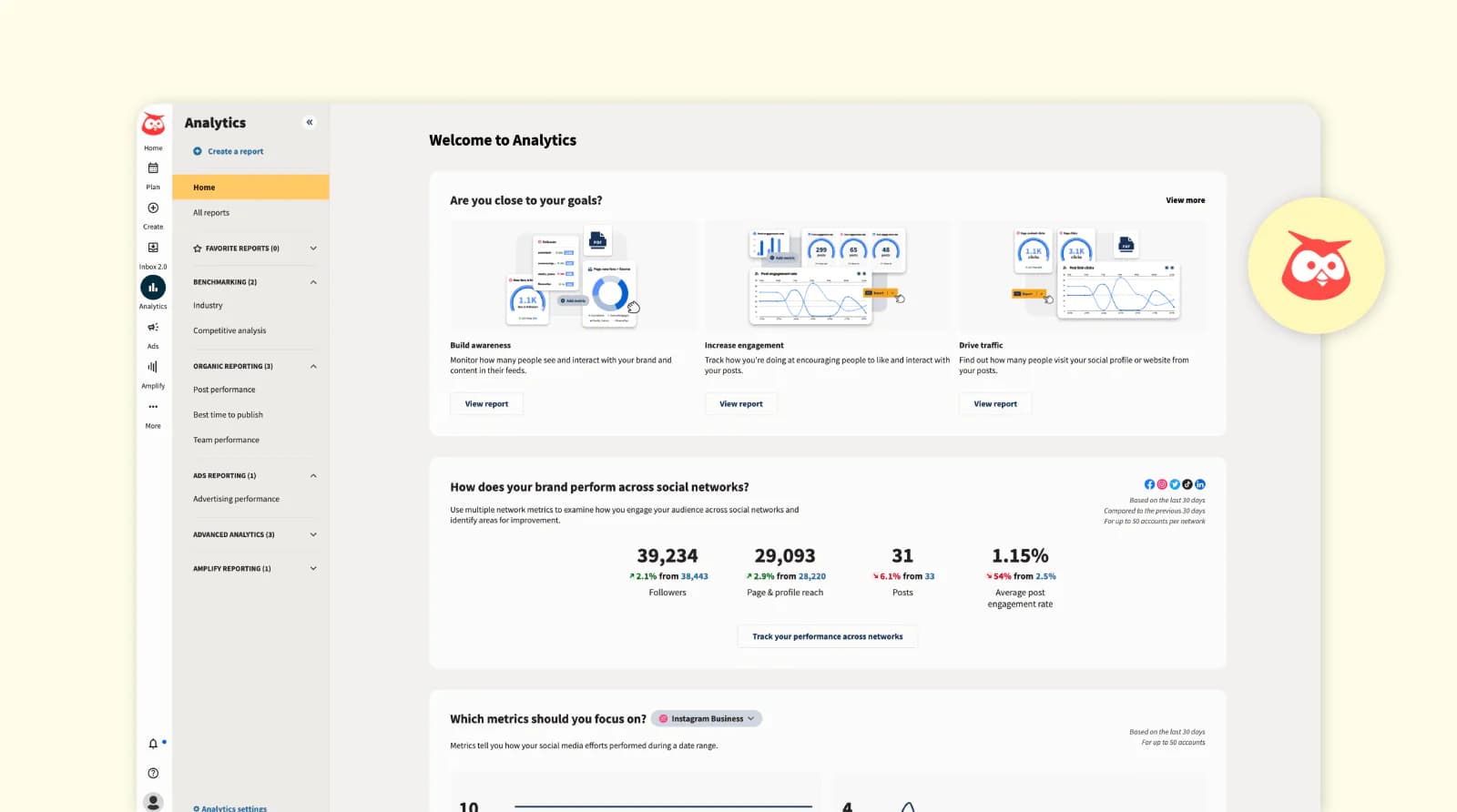The height and width of the screenshot is (812, 1457).
Task: Collapse the Ads Reporting section
Action: coord(313,475)
